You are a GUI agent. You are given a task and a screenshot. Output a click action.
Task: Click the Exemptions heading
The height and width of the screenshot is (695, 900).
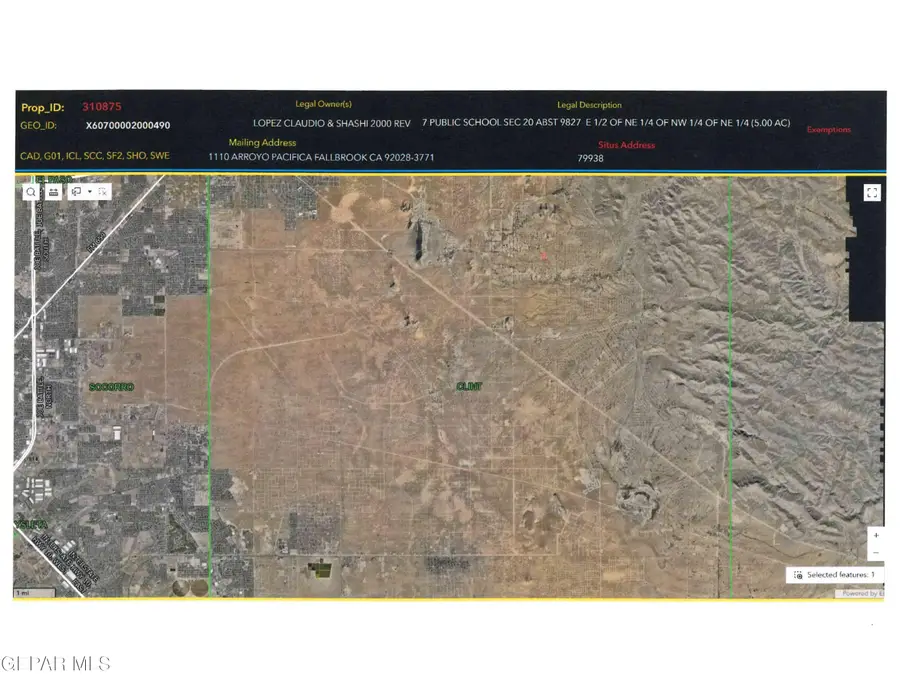click(829, 129)
